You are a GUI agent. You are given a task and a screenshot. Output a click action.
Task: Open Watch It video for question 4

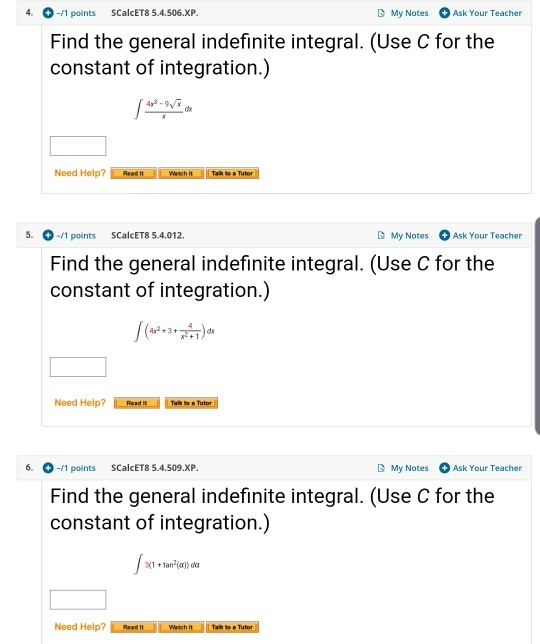181,173
